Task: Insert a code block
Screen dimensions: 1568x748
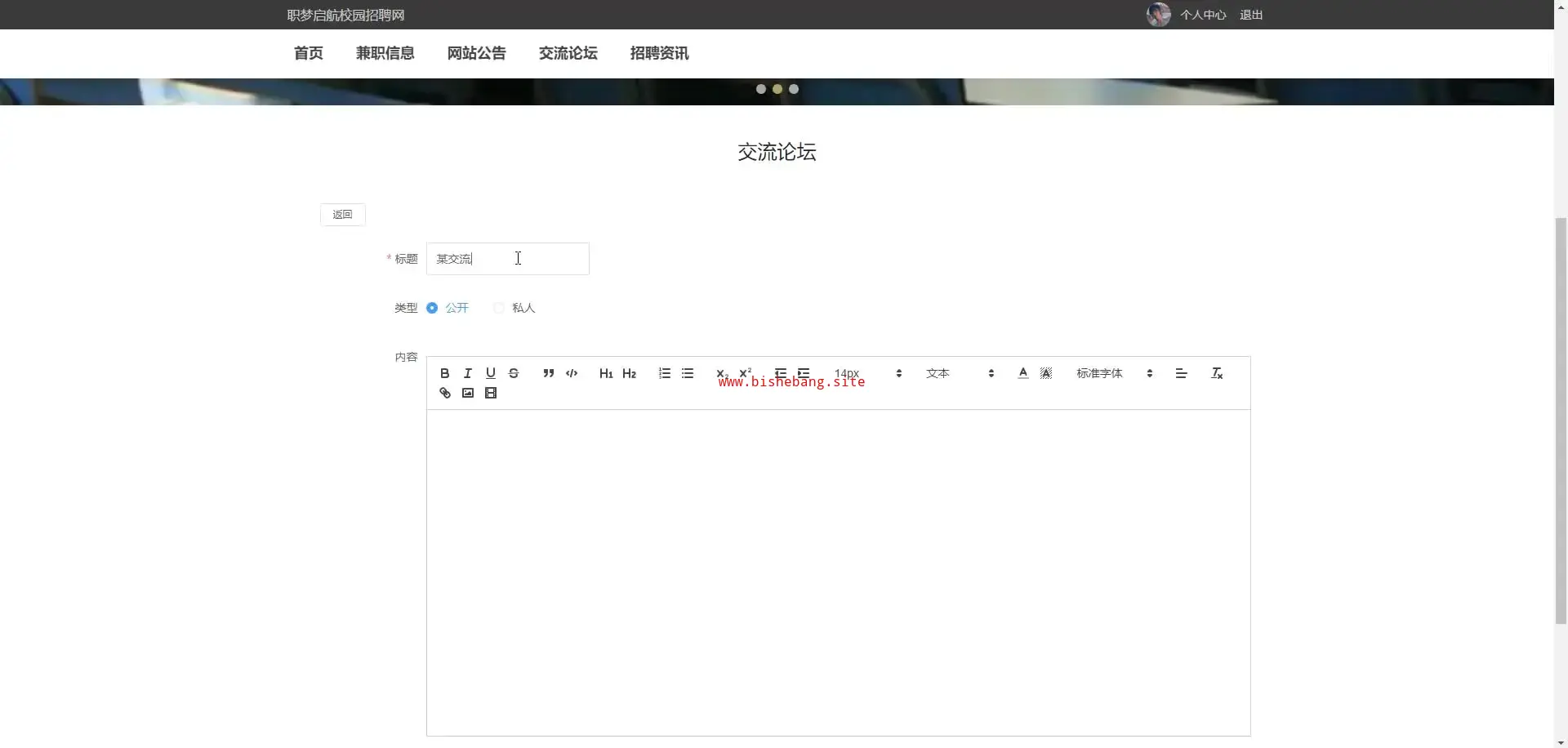Action: coord(572,373)
